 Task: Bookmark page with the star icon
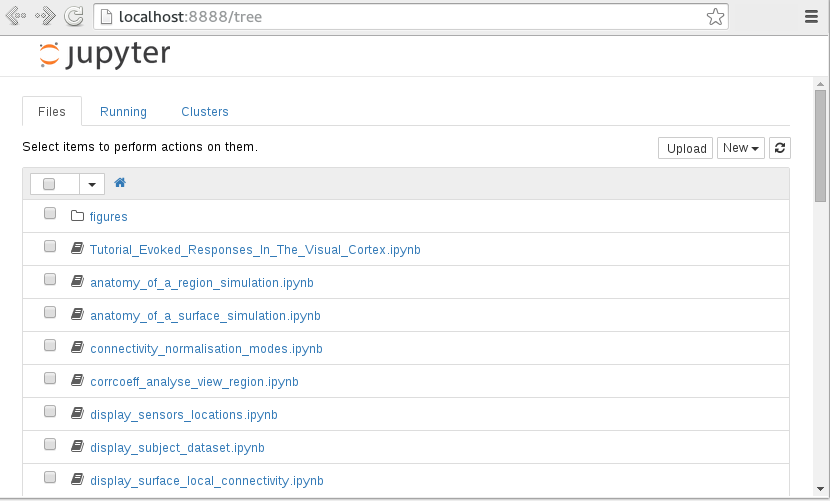tap(715, 16)
